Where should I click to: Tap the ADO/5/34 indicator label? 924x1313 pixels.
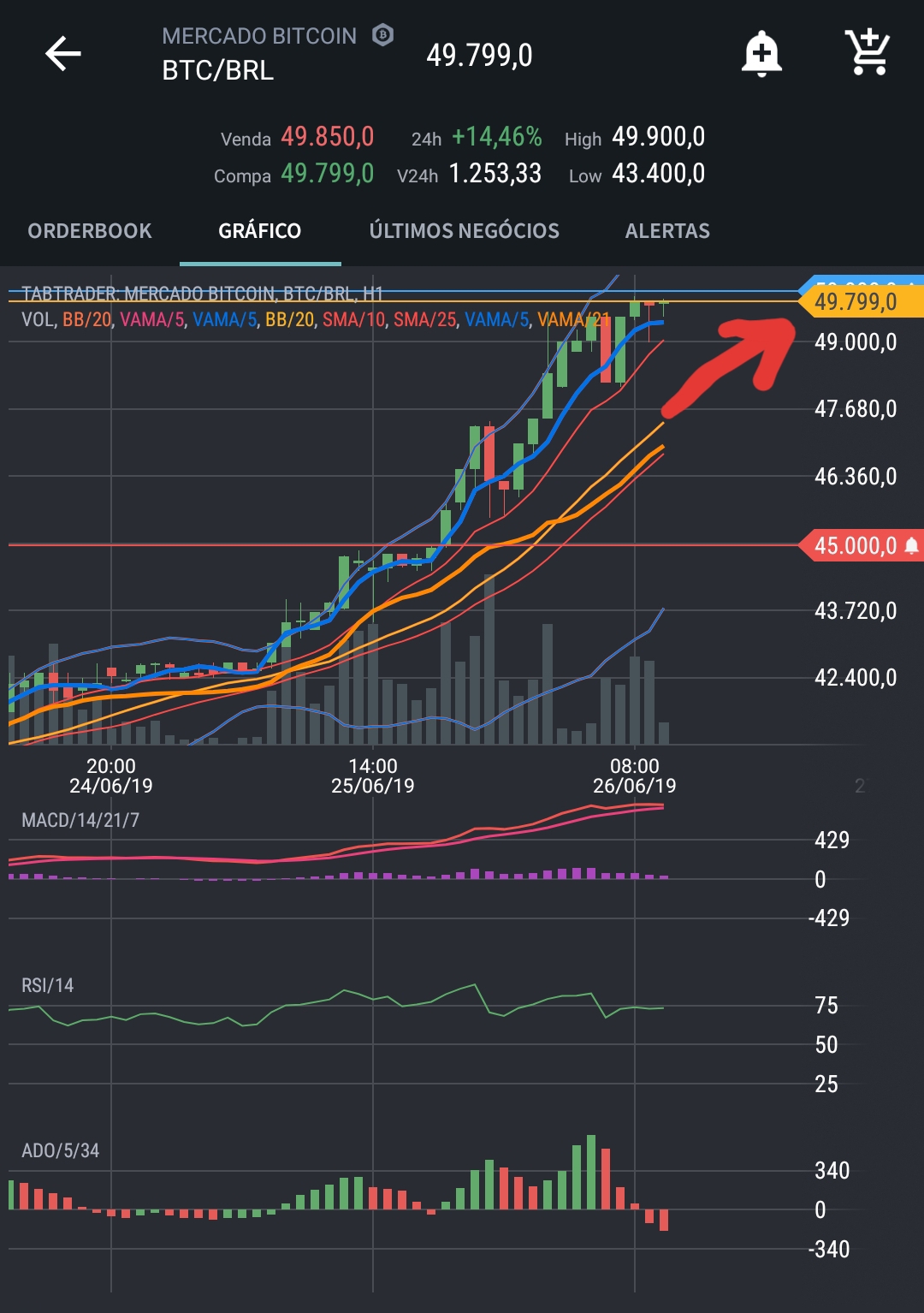click(61, 1150)
